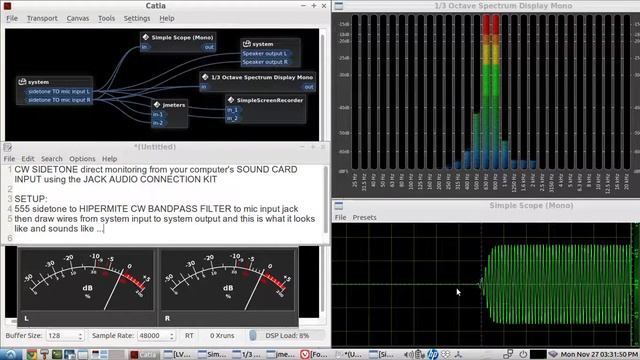
Task: Click the untitled text editor window icon
Action: [x=7, y=147]
